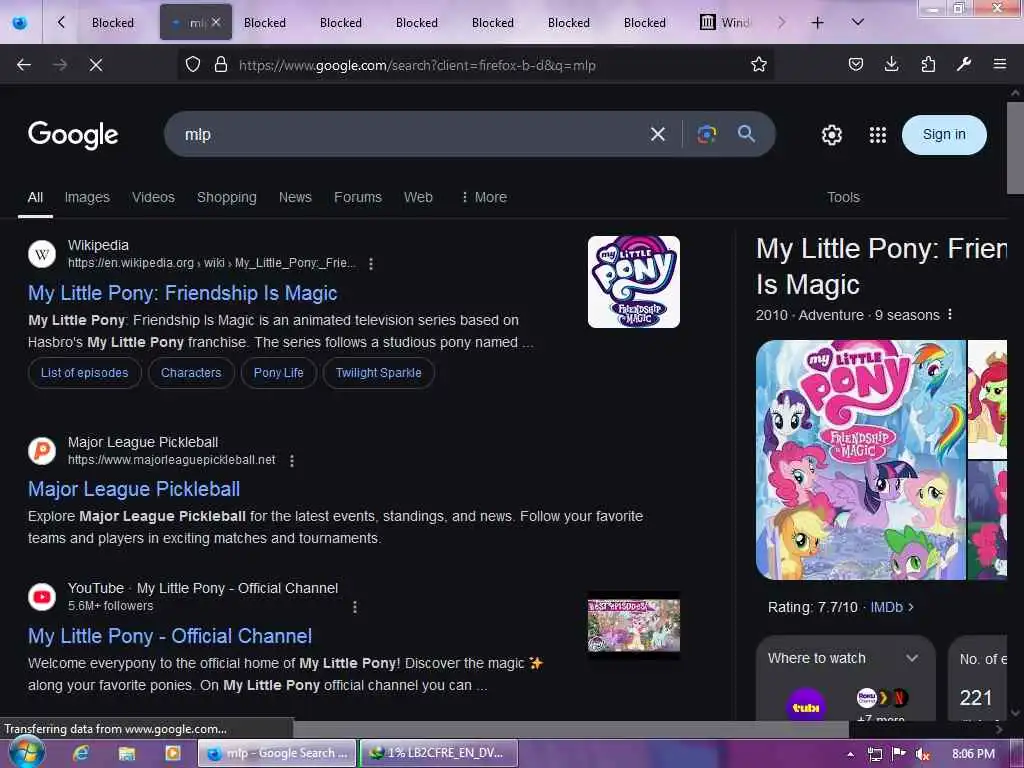The height and width of the screenshot is (768, 1024).
Task: Open Windows Explorer from the taskbar
Action: click(127, 754)
